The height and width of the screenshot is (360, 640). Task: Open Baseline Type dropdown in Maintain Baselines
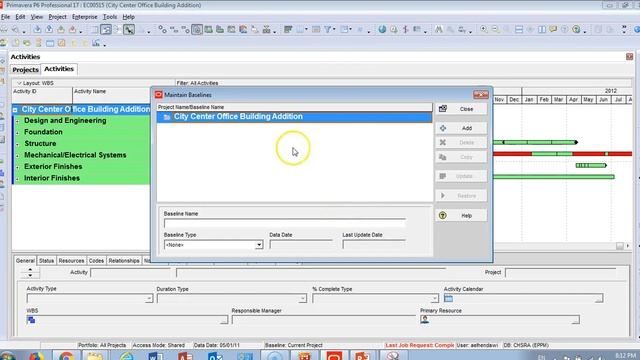(259, 245)
